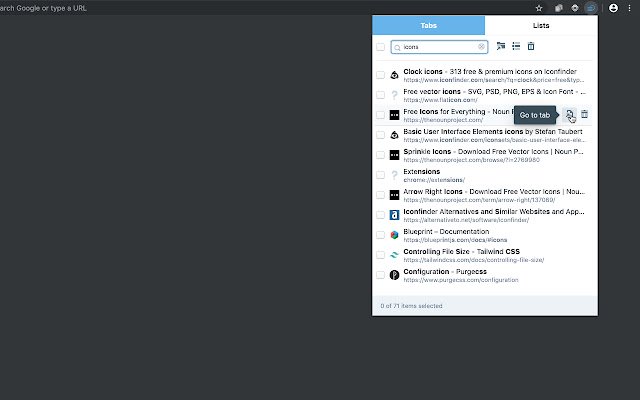This screenshot has width=640, height=400.
Task: Click the round extension icon in Chrome toolbar
Action: pyautogui.click(x=575, y=8)
